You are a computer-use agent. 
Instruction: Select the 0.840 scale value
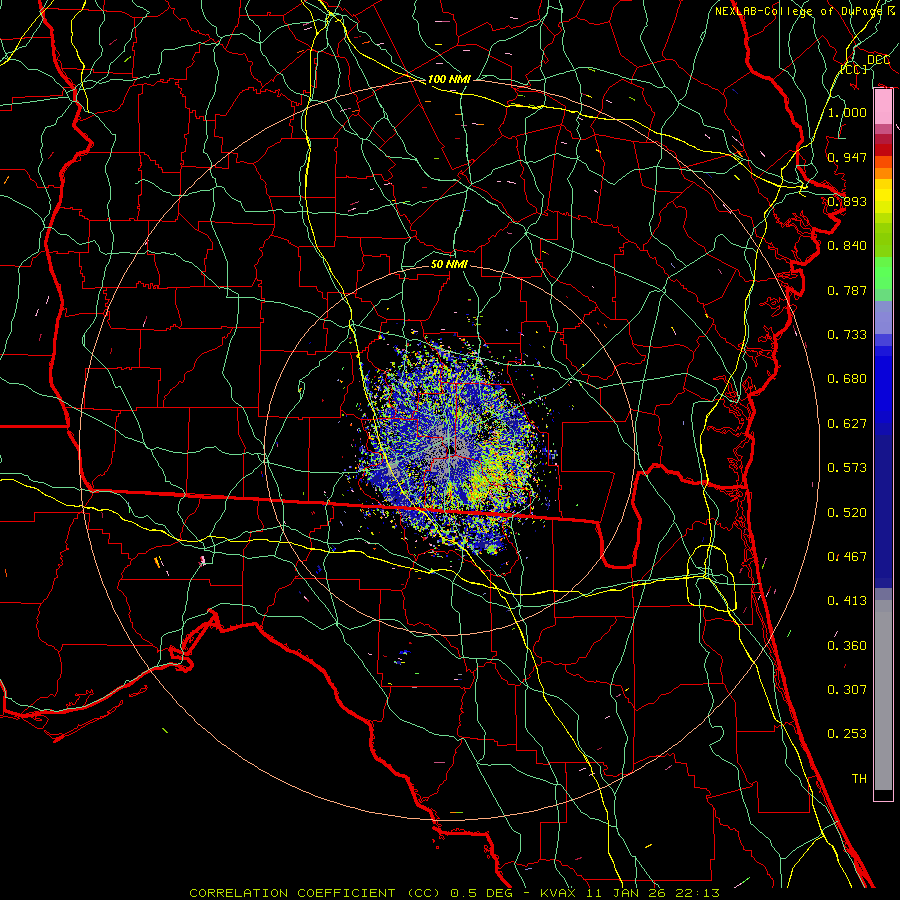pyautogui.click(x=847, y=246)
